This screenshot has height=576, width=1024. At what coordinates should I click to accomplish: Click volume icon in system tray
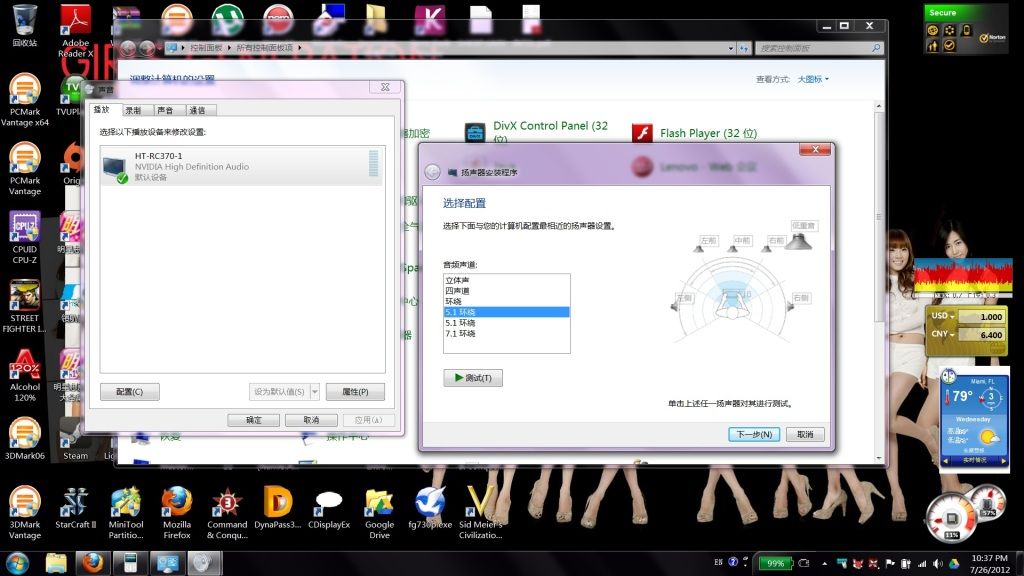tap(938, 563)
